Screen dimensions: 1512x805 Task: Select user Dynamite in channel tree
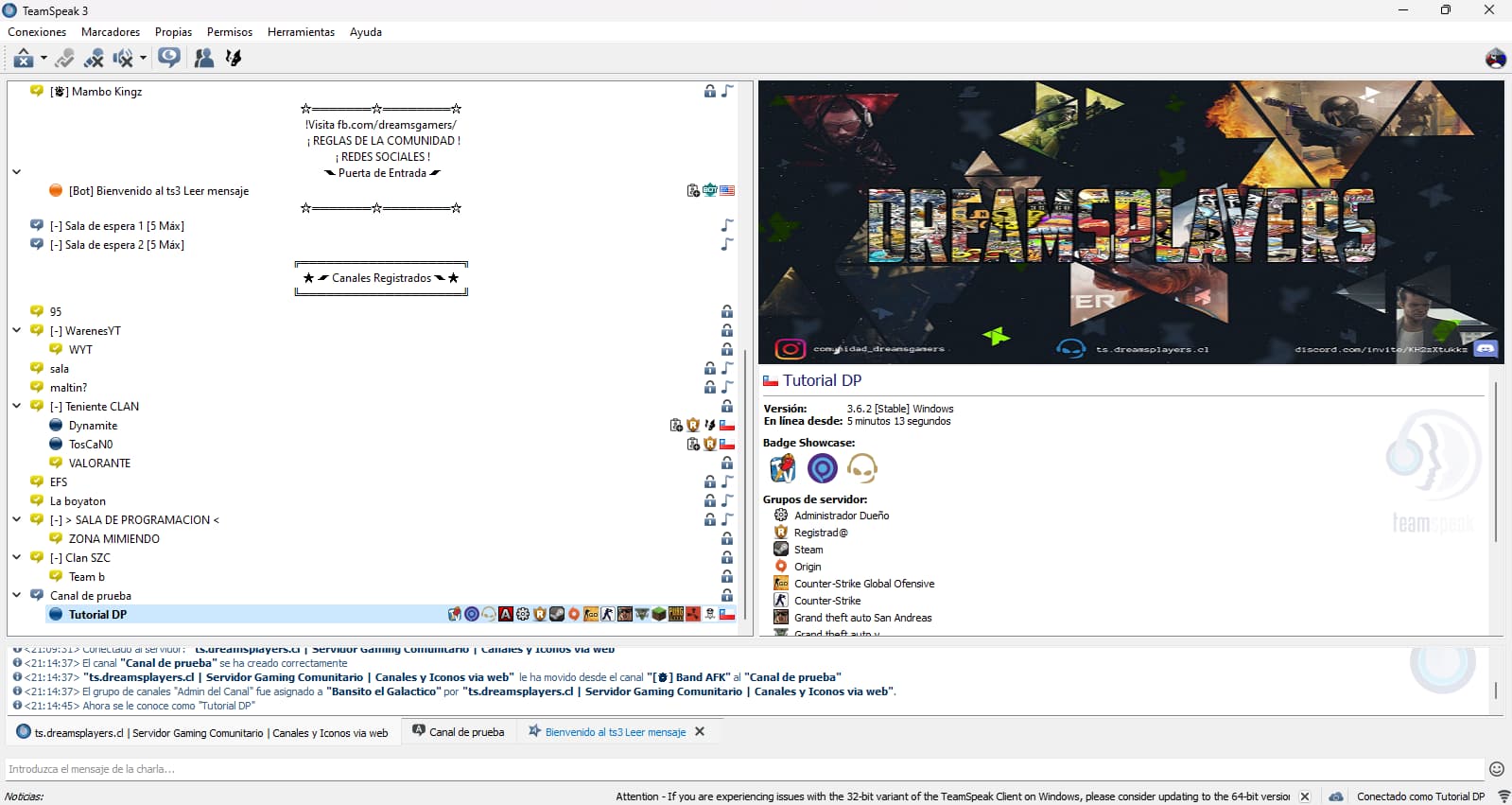click(93, 426)
